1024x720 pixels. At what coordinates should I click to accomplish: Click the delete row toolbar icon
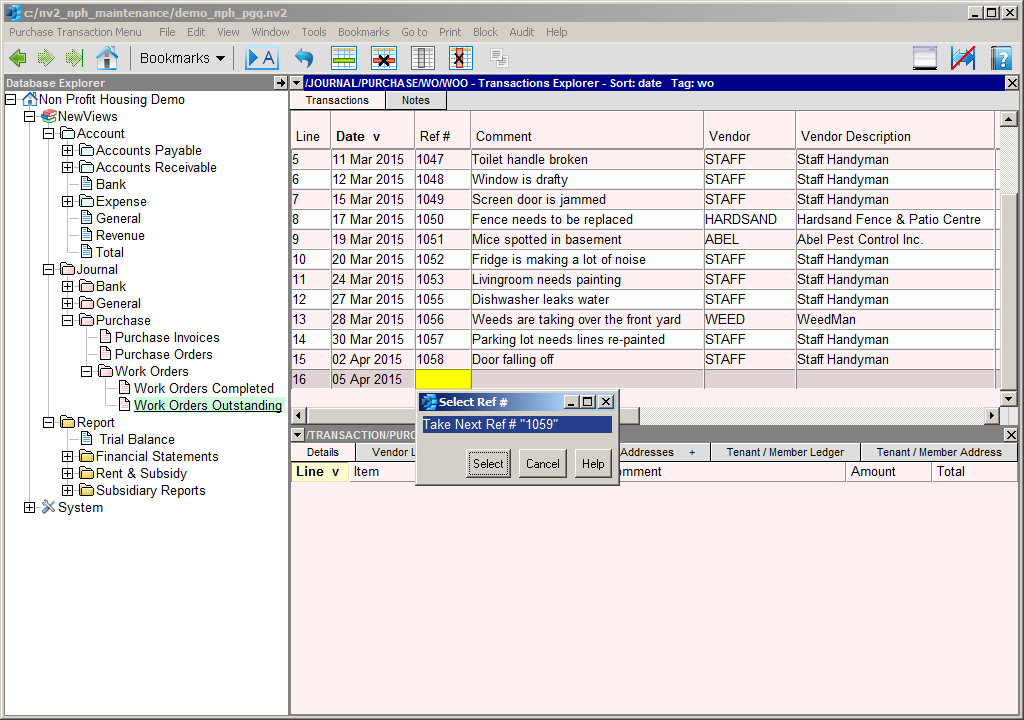[x=384, y=58]
